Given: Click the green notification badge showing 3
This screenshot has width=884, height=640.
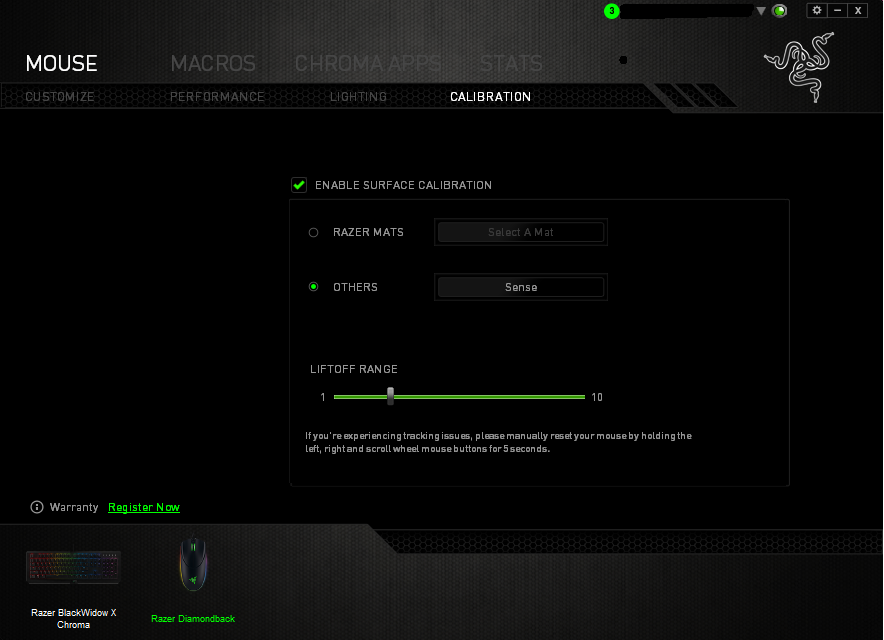Looking at the screenshot, I should pos(612,11).
